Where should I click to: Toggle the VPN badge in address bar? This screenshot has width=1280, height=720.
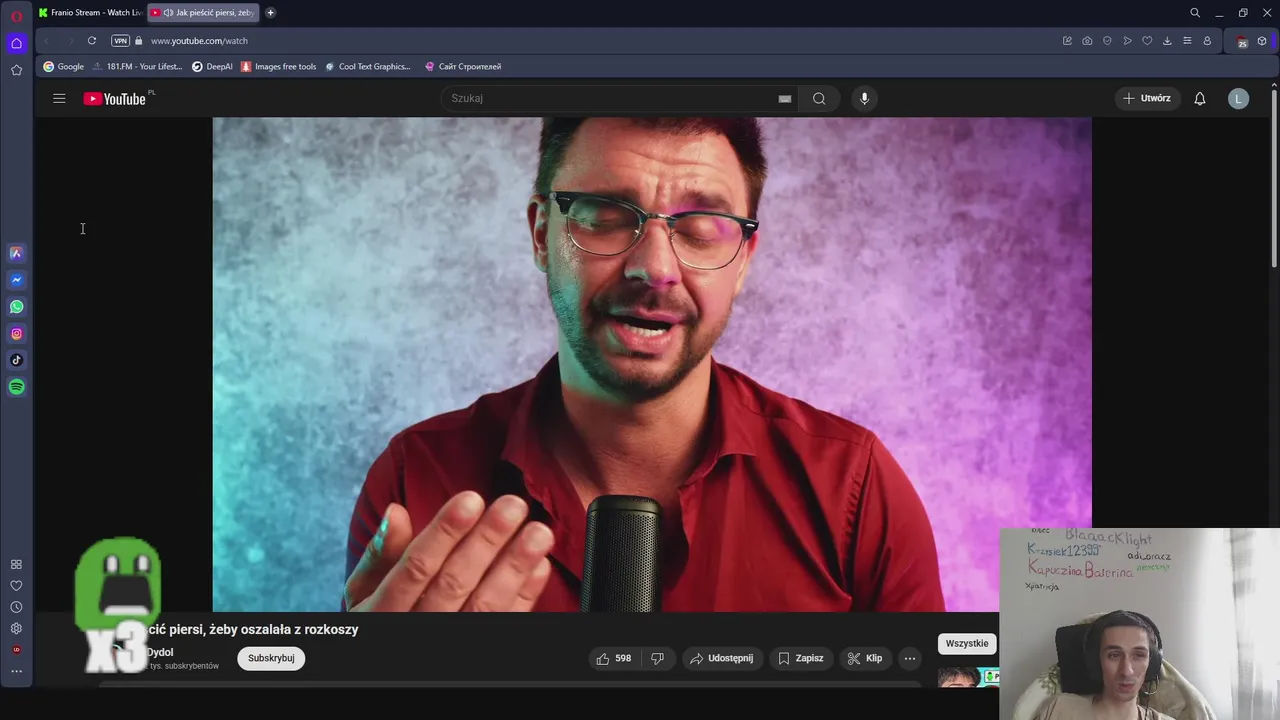coord(120,41)
